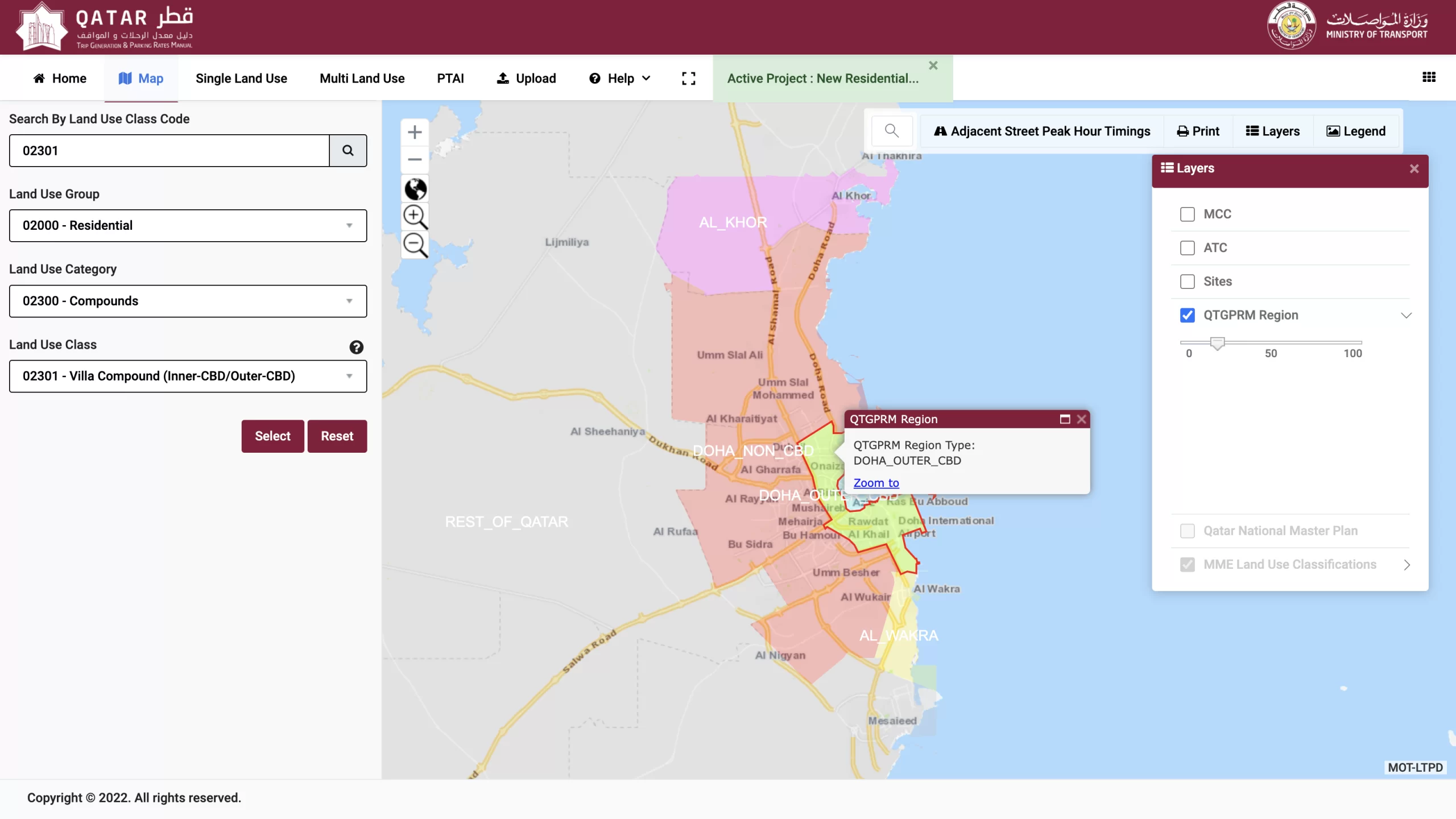Image resolution: width=1456 pixels, height=819 pixels.
Task: Open the Land Use Group dropdown
Action: (x=188, y=226)
